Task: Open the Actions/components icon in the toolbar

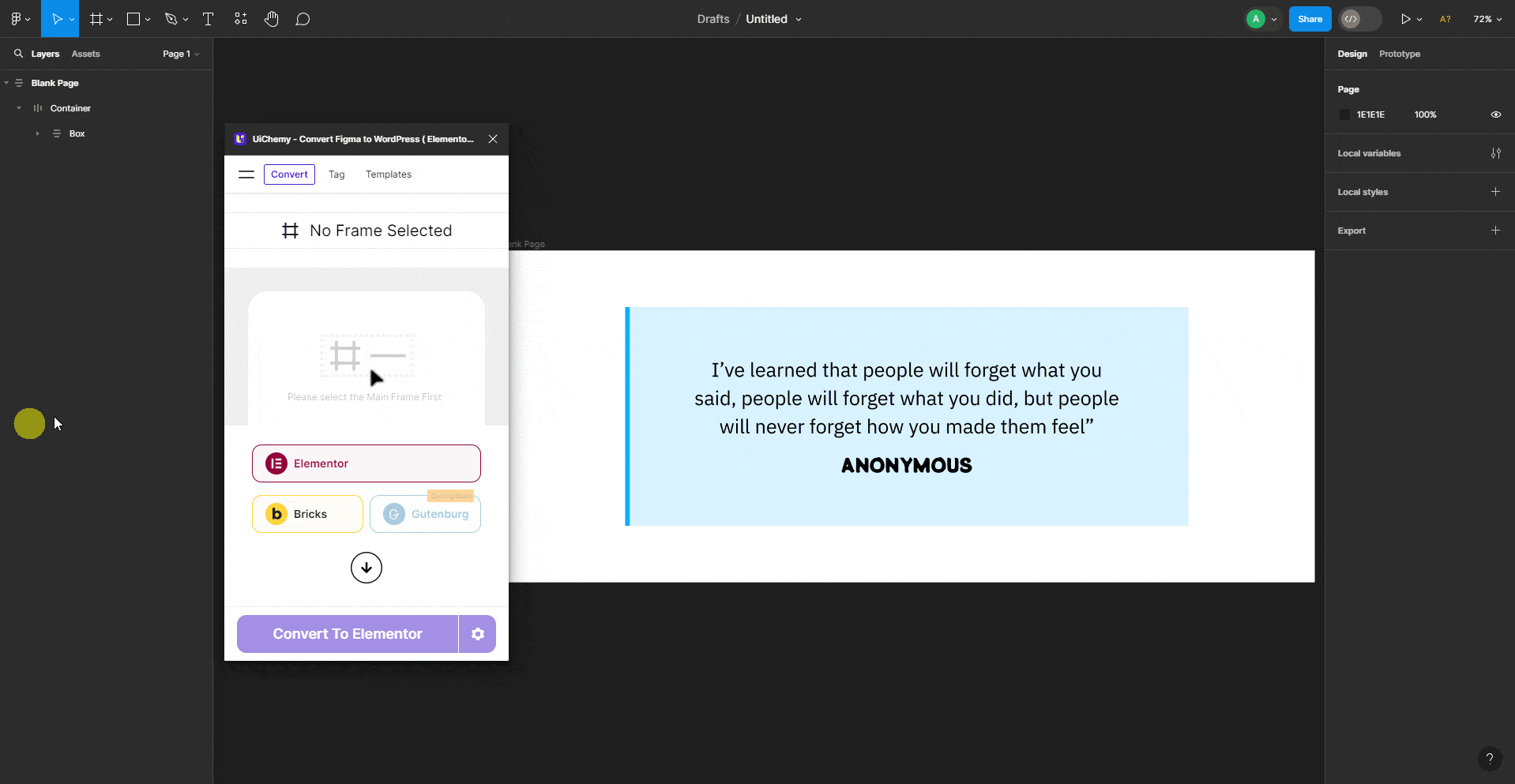Action: [x=240, y=18]
